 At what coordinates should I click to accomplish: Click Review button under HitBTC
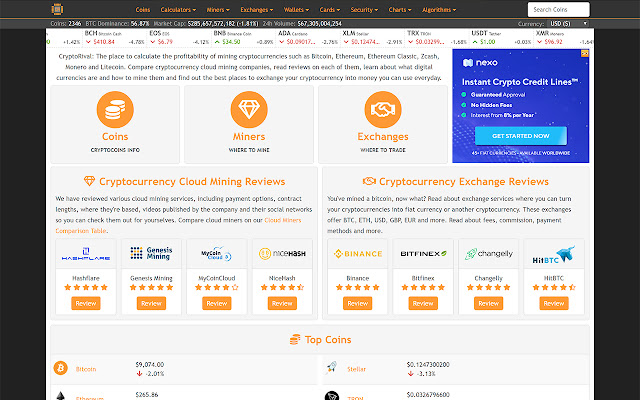[554, 303]
